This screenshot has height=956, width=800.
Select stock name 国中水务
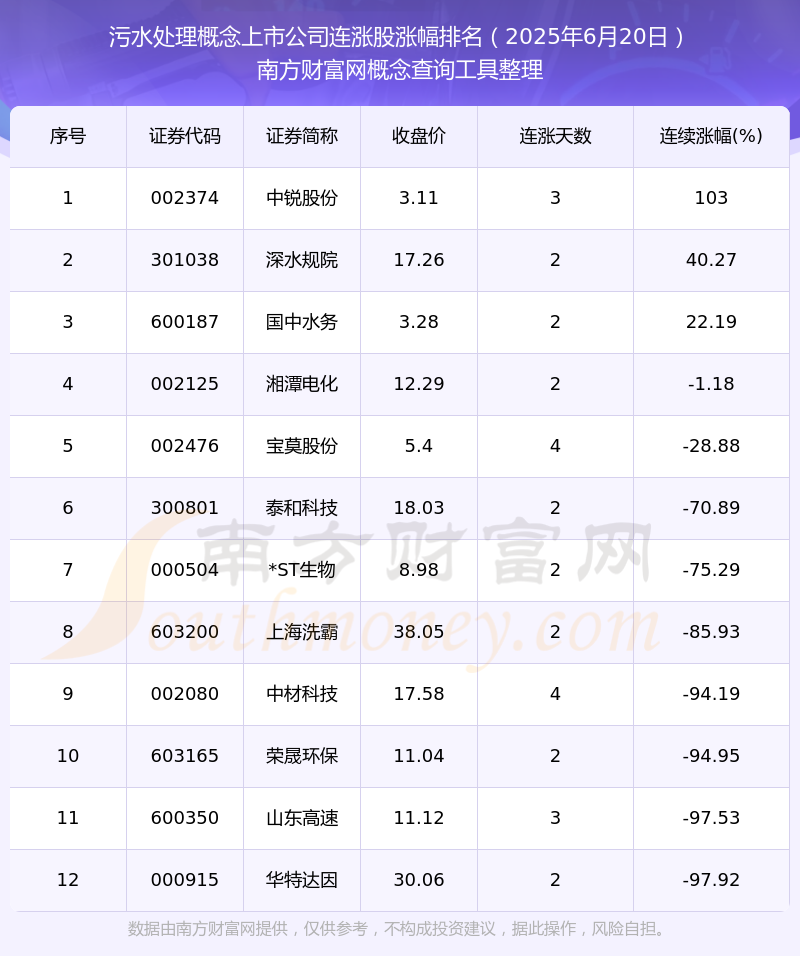tap(302, 322)
